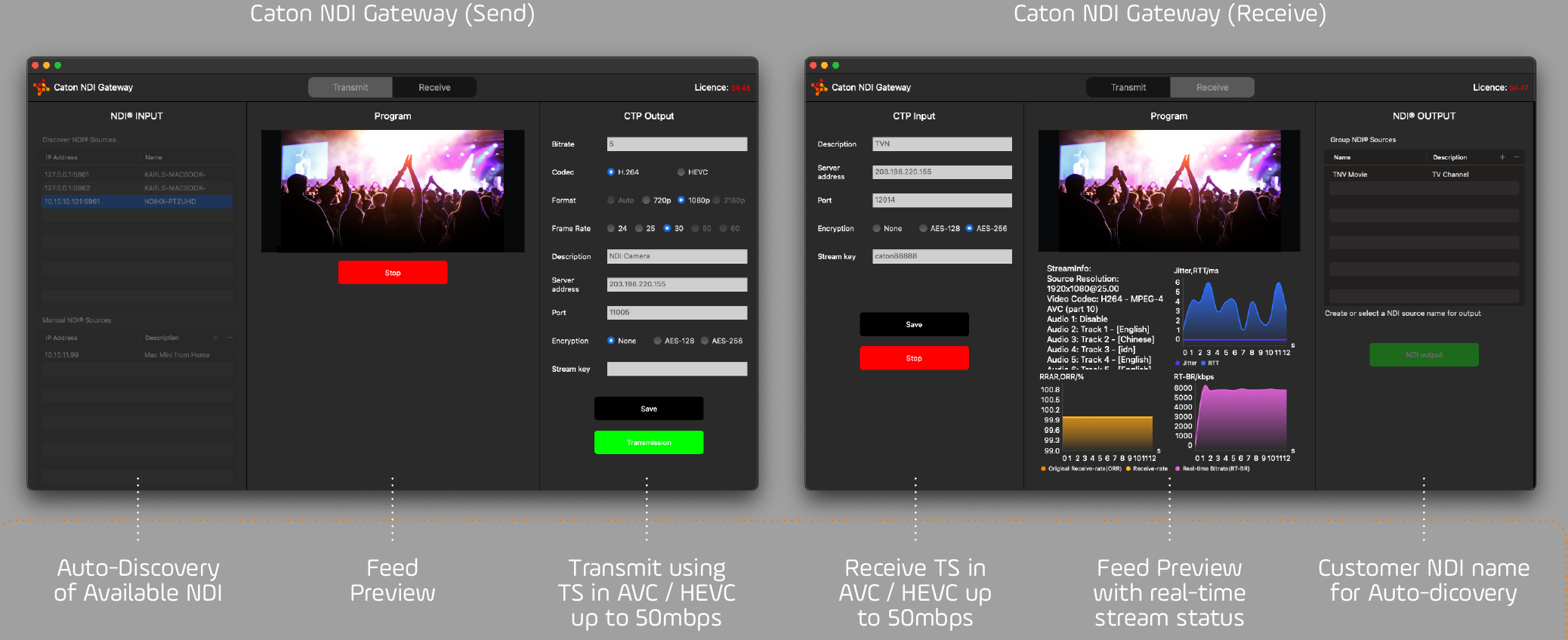1568x640 pixels.
Task: Click Save in the CTP Output panel
Action: pos(649,409)
